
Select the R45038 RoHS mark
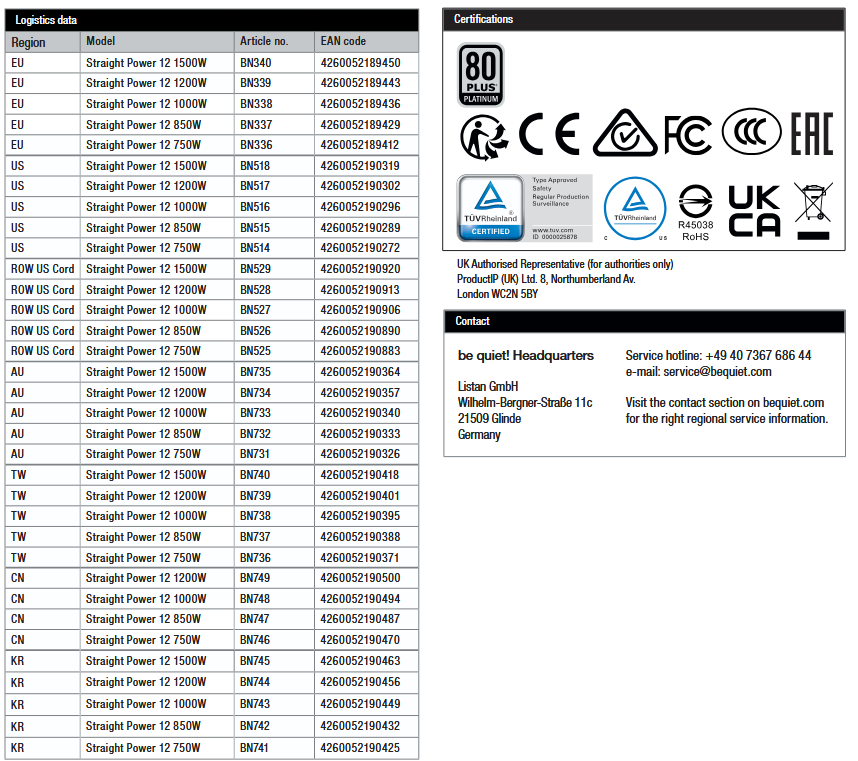[x=695, y=213]
